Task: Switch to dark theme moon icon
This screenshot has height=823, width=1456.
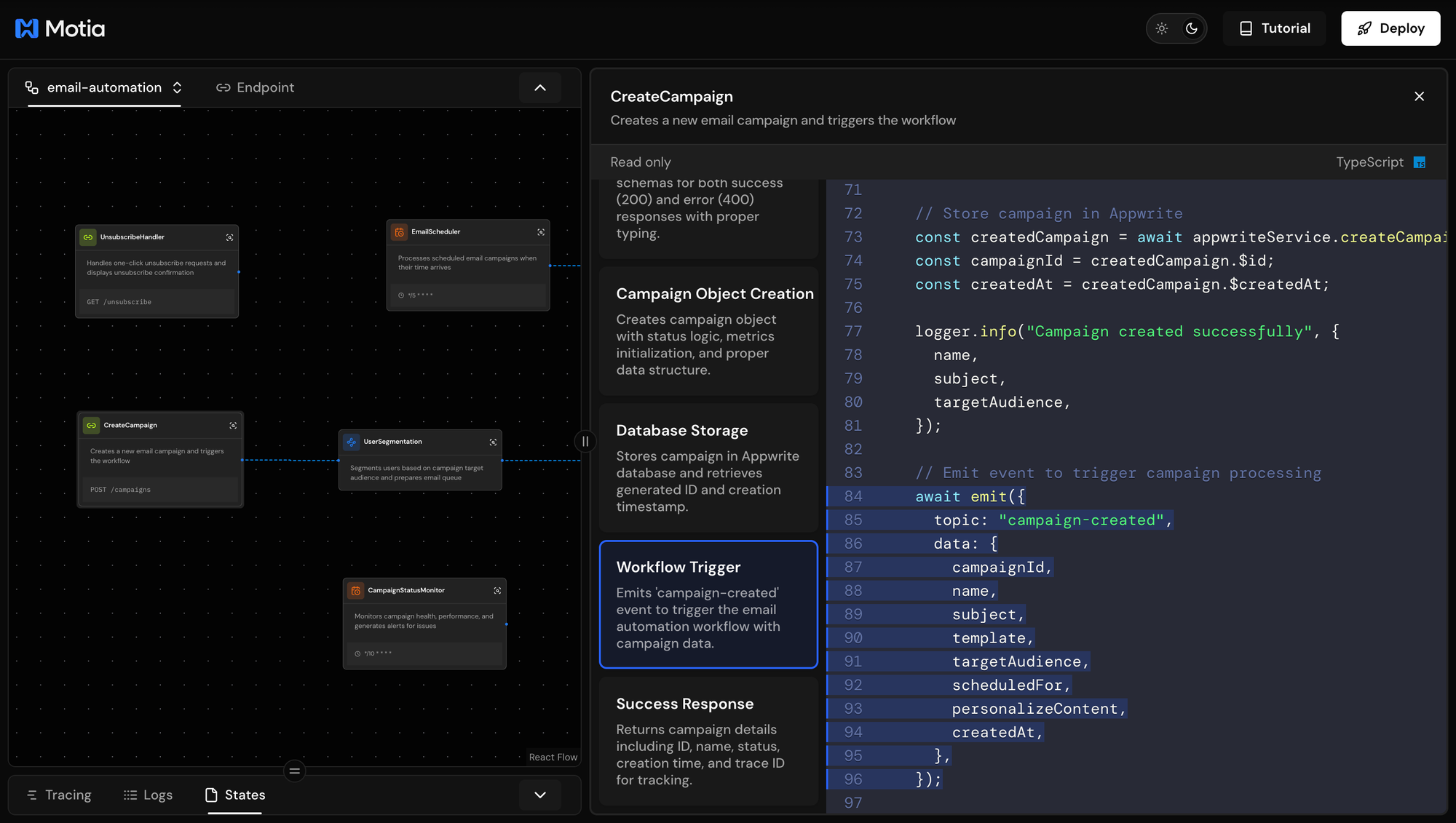Action: tap(1192, 28)
